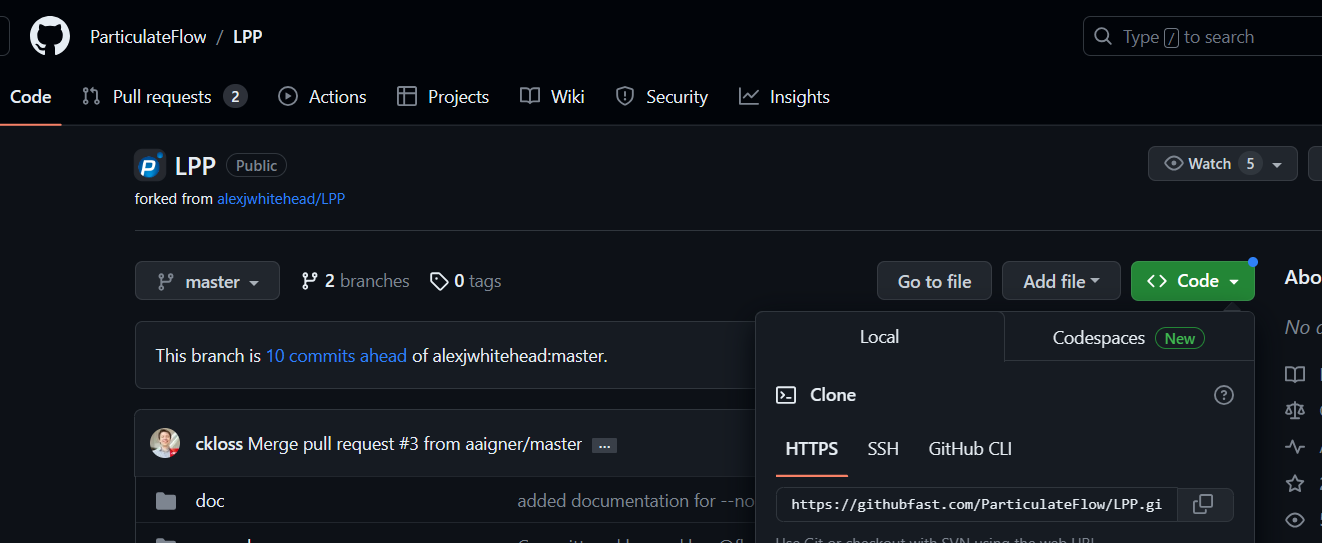Viewport: 1322px width, 543px height.
Task: Switch to the Codespaces tab
Action: 1129,338
